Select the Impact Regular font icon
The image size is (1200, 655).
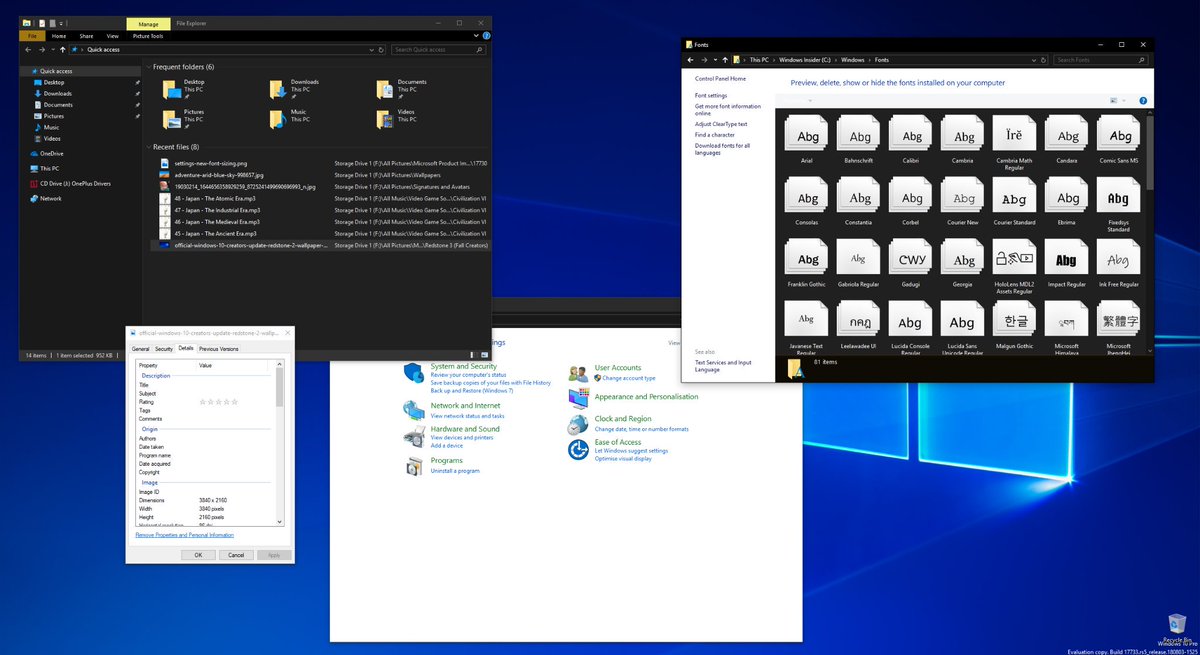1067,258
